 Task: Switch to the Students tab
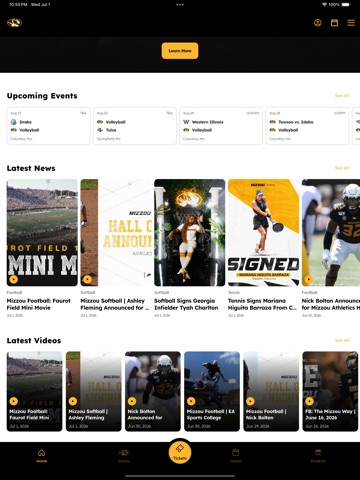pyautogui.click(x=318, y=456)
